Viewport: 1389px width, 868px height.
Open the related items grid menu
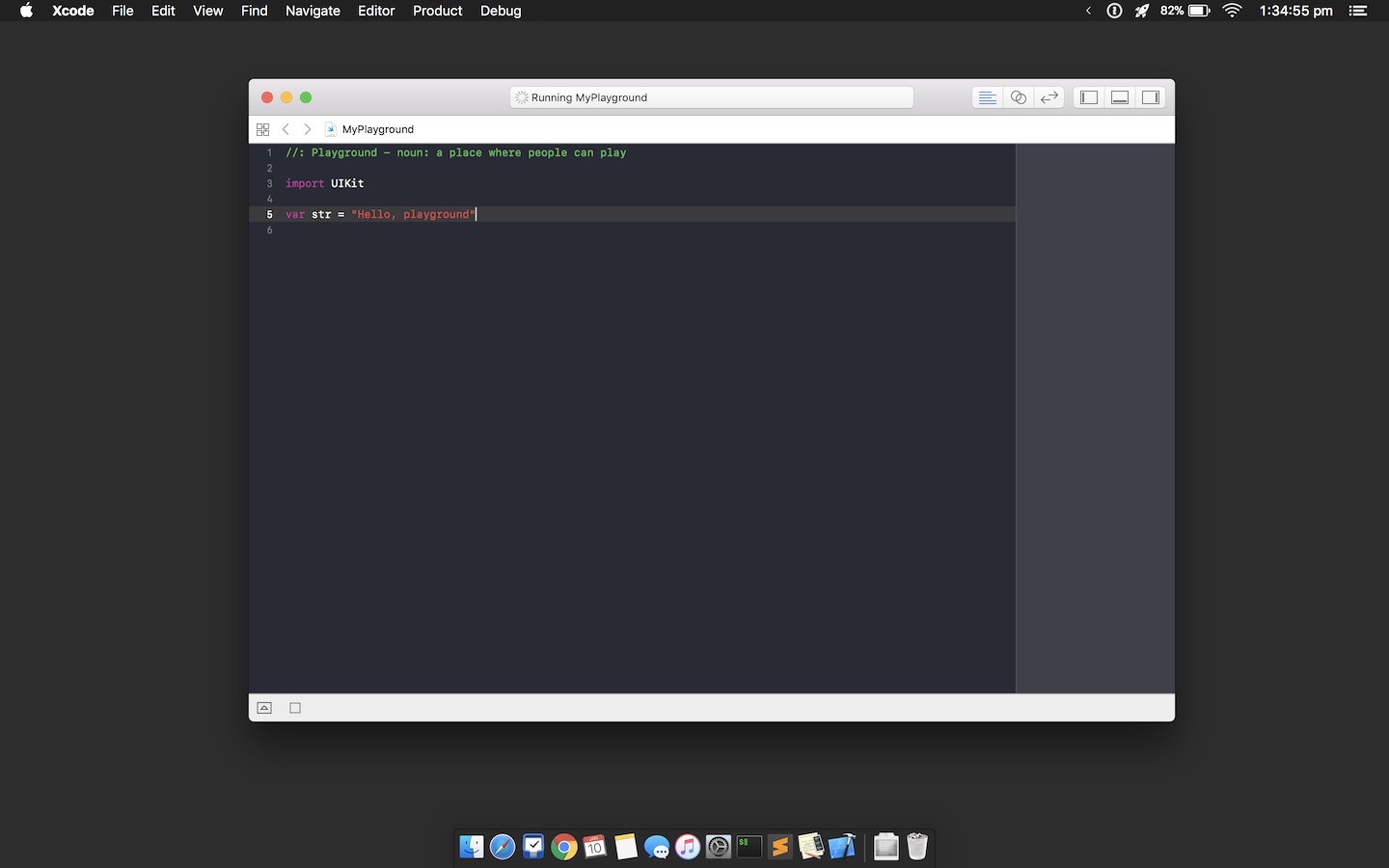pos(262,129)
